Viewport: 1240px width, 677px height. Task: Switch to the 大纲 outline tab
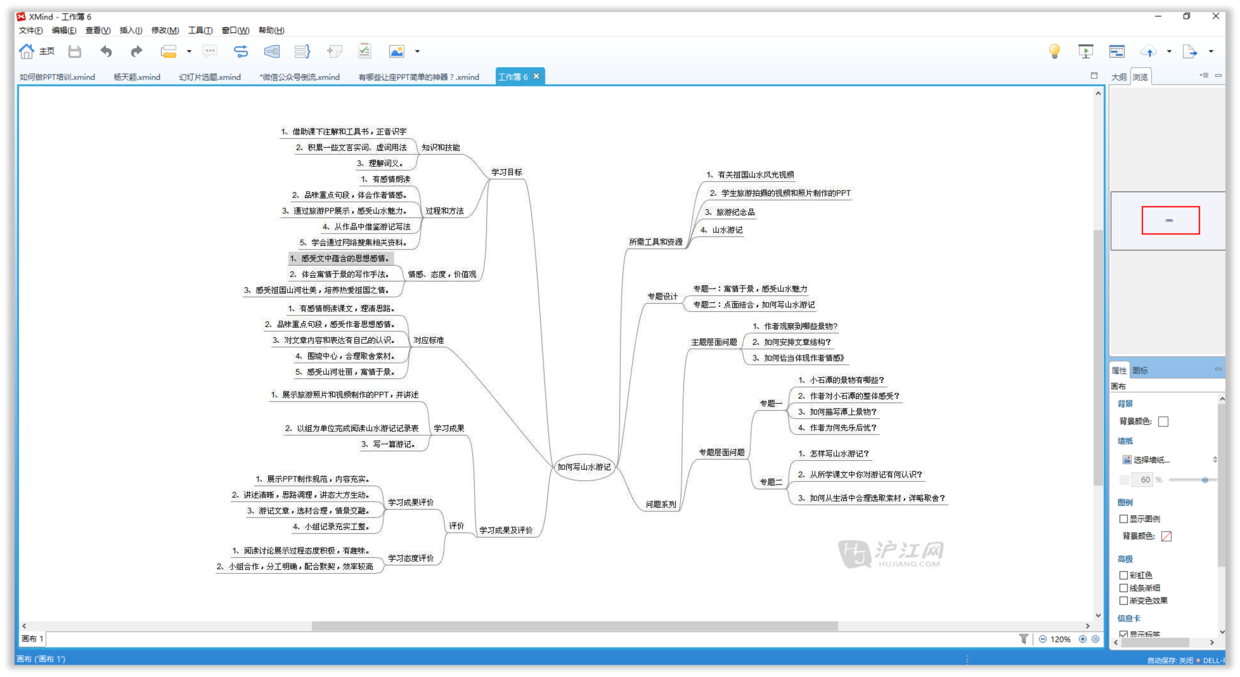1119,77
